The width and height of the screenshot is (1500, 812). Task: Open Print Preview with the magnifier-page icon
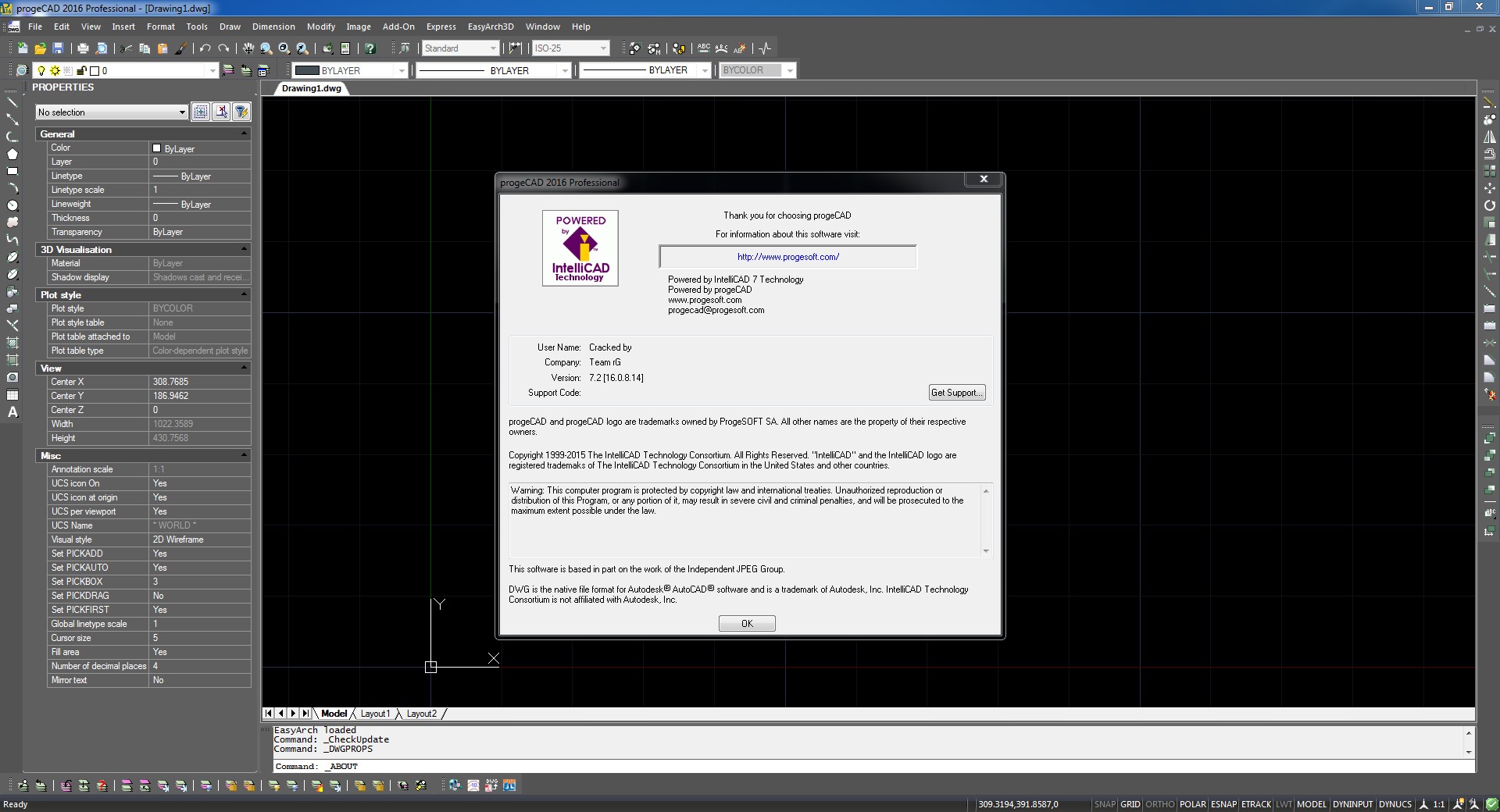[x=101, y=48]
